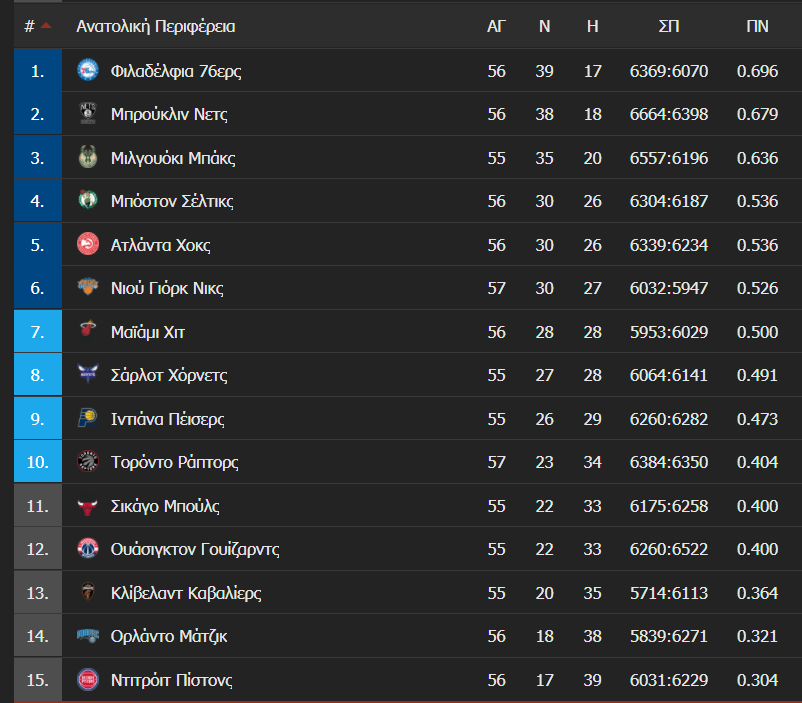Click the Chicago Bulls logo
This screenshot has height=703, width=802.
pyautogui.click(x=87, y=507)
